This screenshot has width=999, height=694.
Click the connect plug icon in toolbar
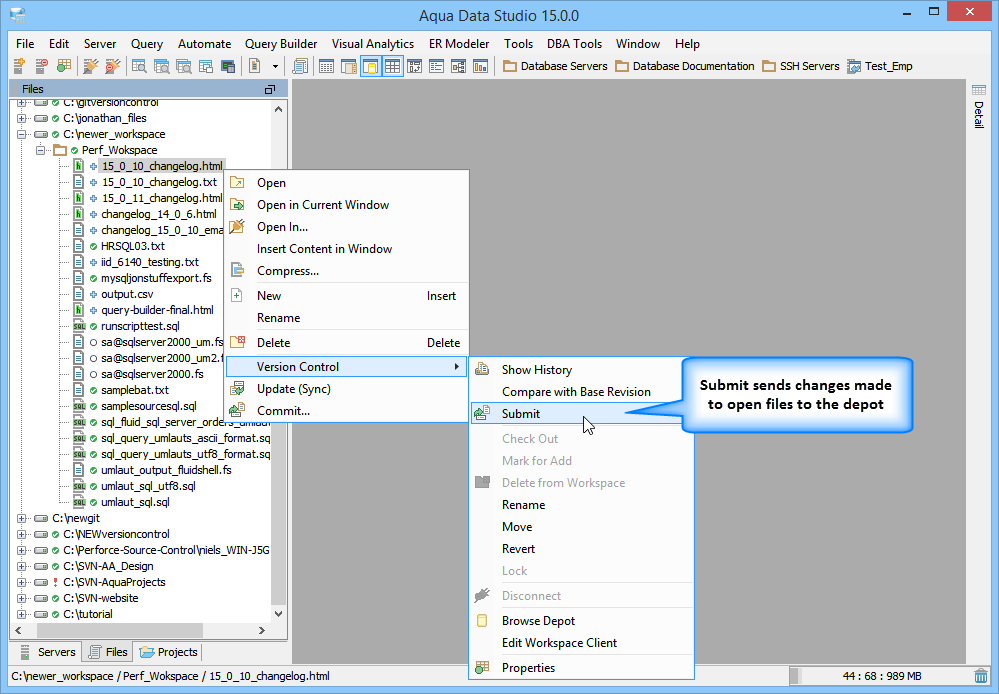[x=91, y=66]
